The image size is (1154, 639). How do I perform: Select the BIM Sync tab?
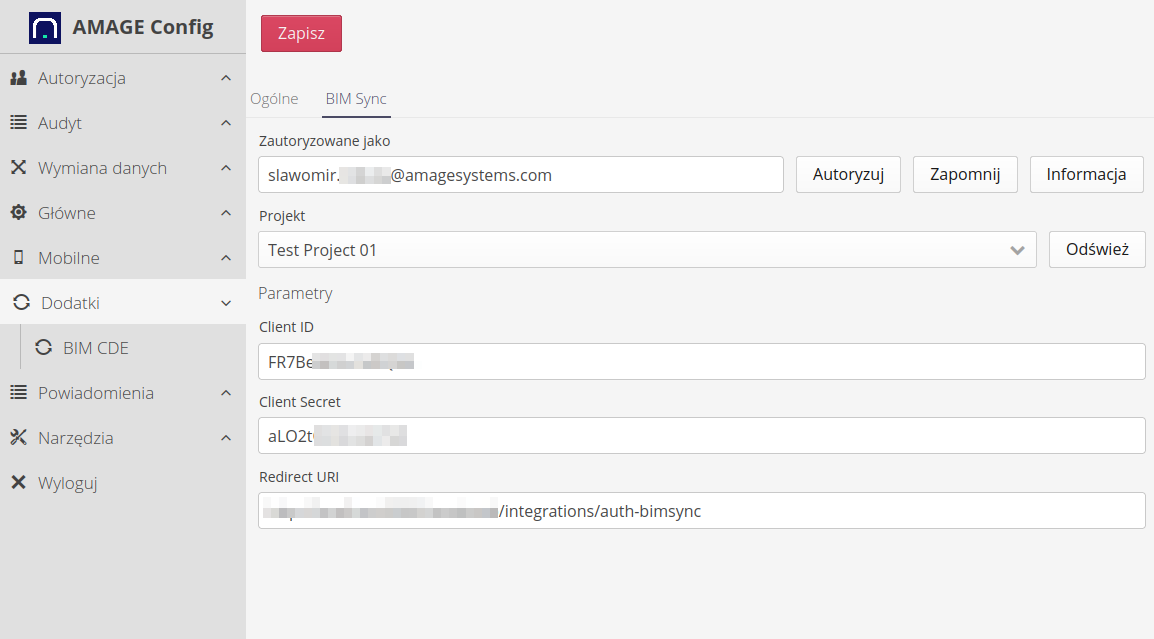coord(356,99)
